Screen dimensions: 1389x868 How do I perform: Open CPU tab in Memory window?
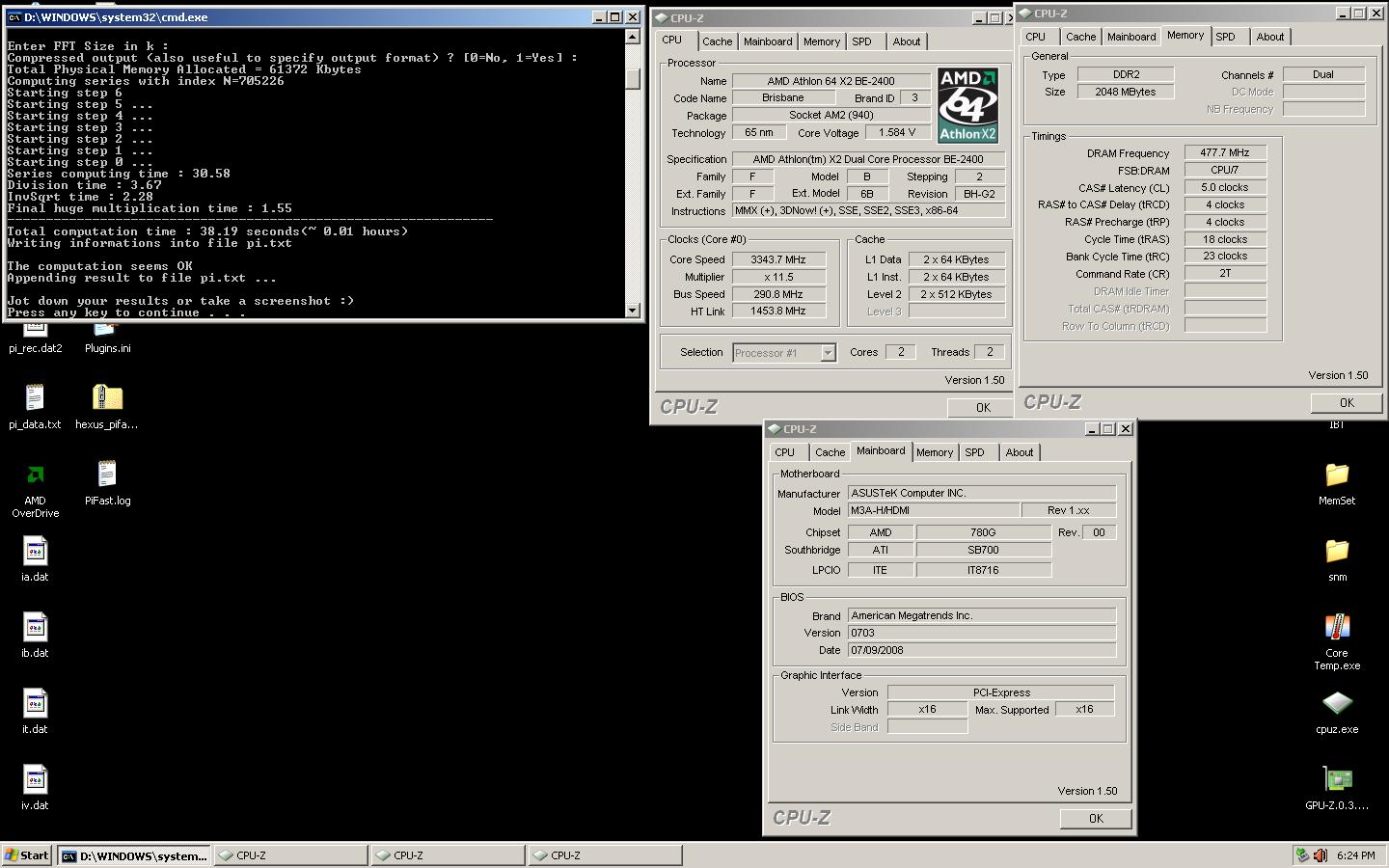(1036, 37)
